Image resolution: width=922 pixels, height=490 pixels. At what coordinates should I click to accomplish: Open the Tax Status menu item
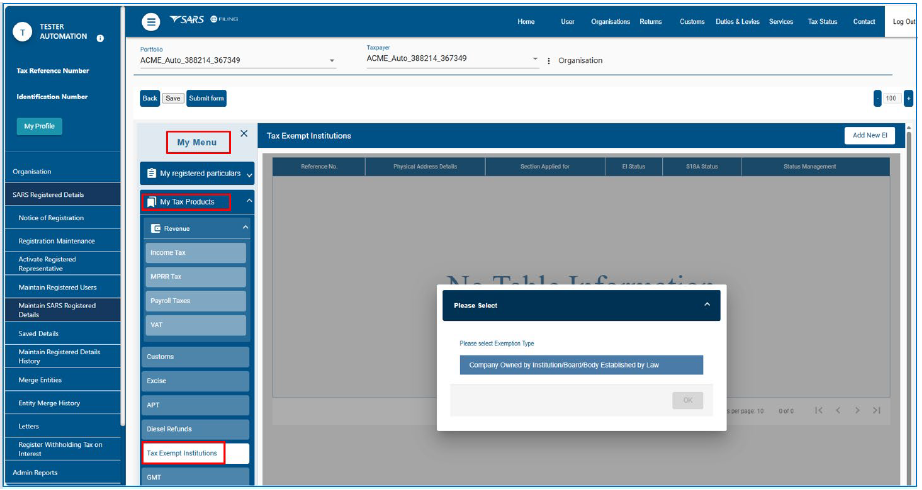click(821, 22)
